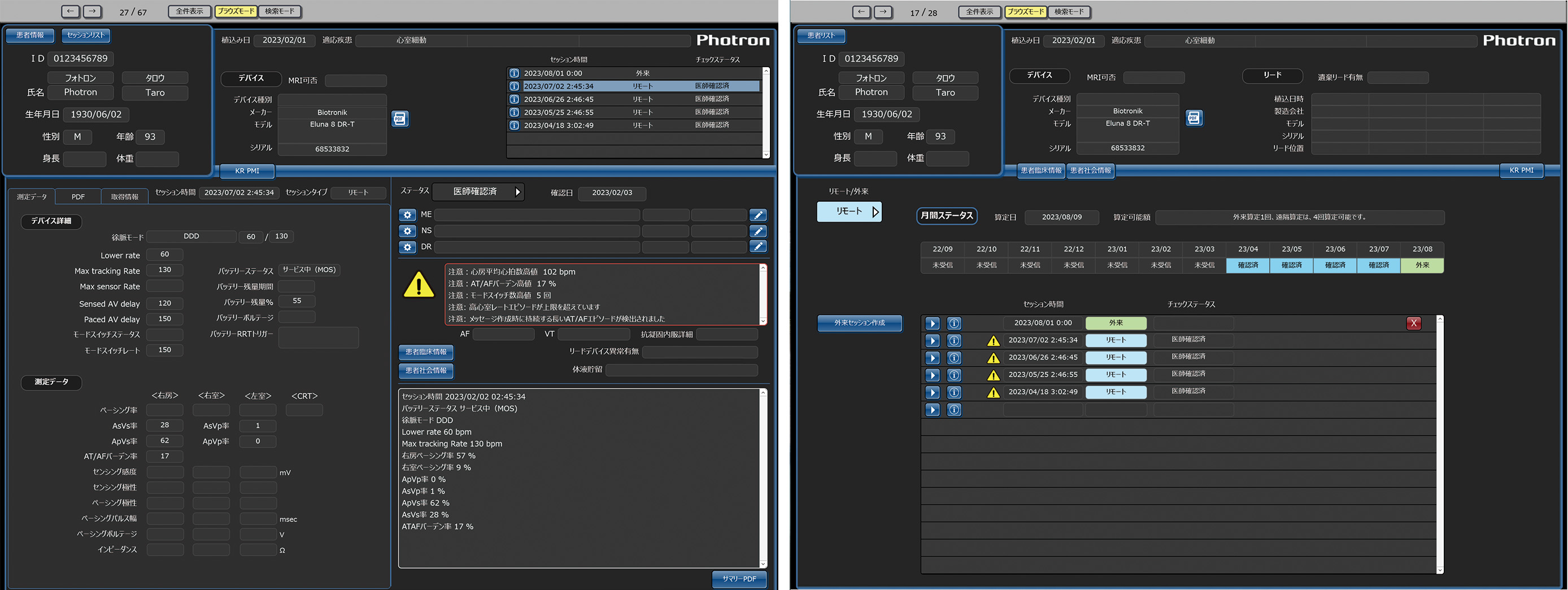Click the サマリーPDF button

[x=739, y=579]
